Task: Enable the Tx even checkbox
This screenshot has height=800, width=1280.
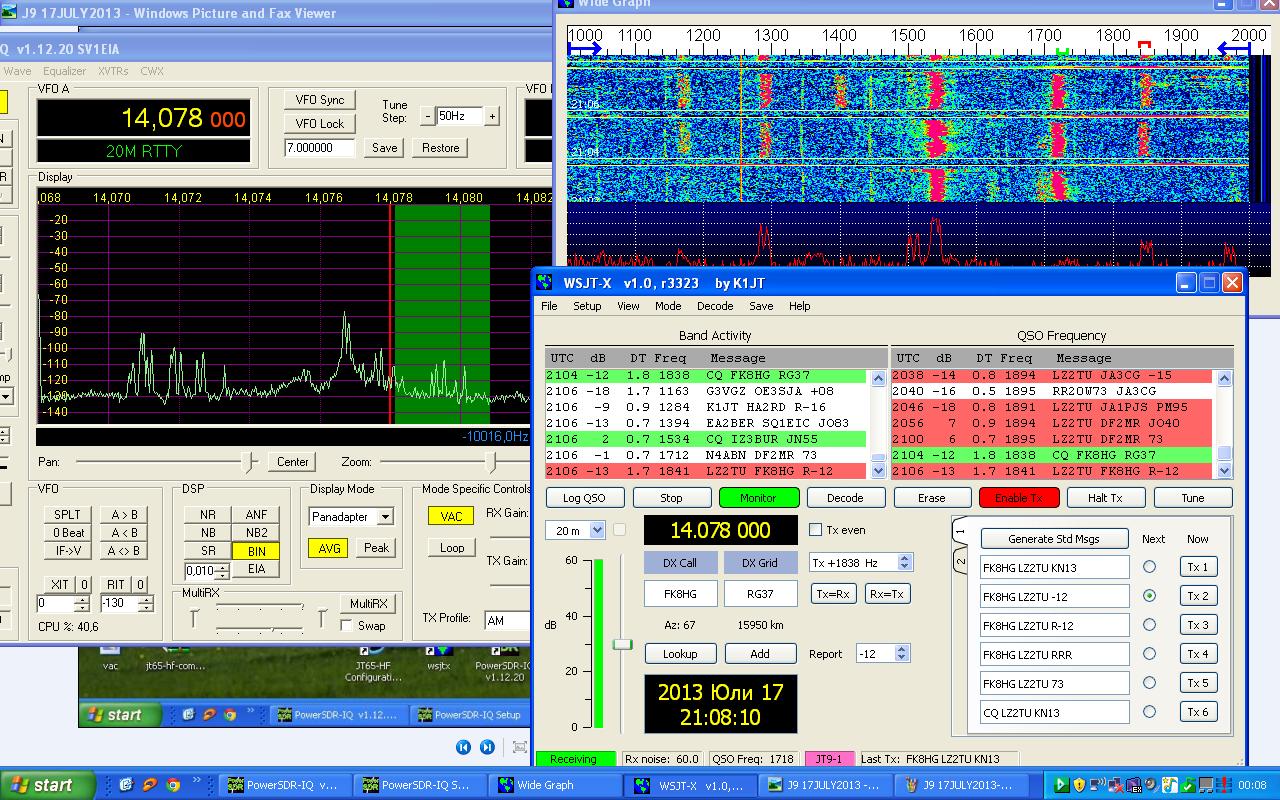Action: pyautogui.click(x=816, y=530)
